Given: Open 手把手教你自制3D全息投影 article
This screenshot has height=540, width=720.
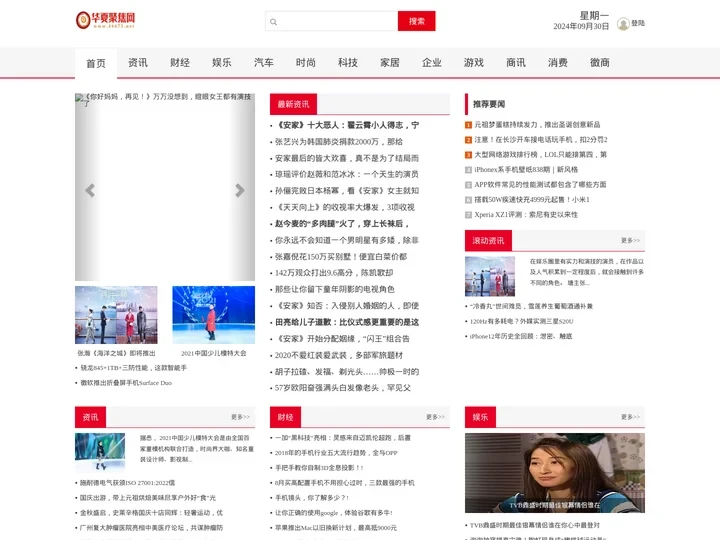Looking at the screenshot, I should point(319,468).
